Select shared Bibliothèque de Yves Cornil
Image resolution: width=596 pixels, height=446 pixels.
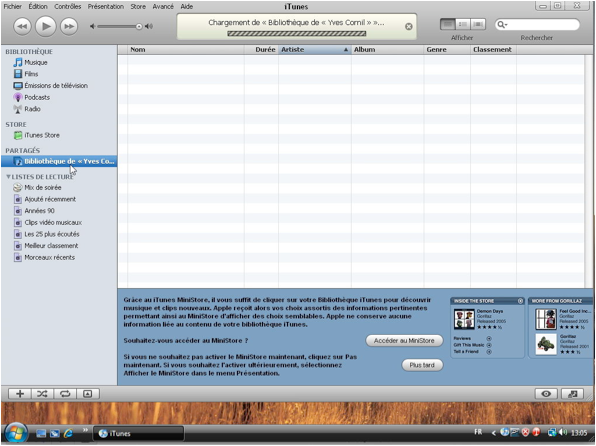[x=59, y=162]
